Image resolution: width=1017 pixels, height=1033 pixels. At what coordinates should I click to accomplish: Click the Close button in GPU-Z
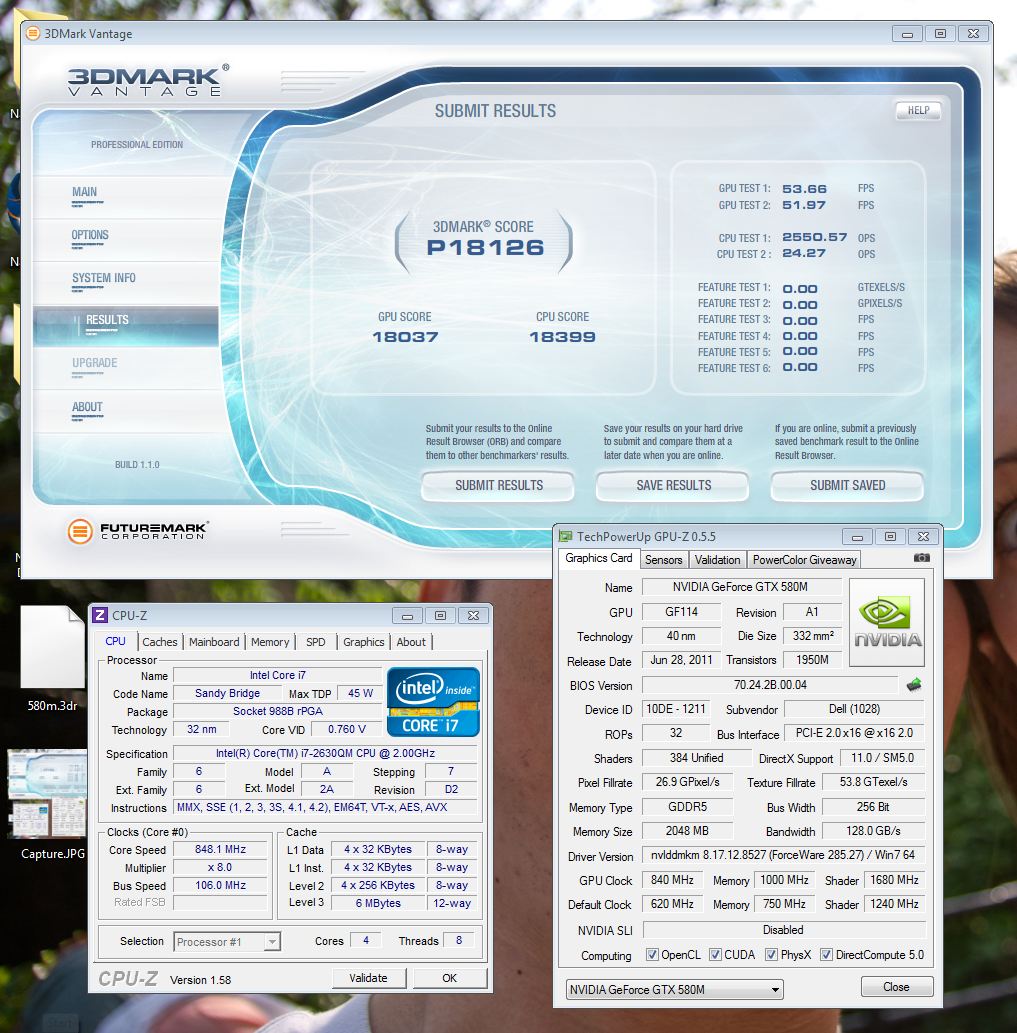896,987
